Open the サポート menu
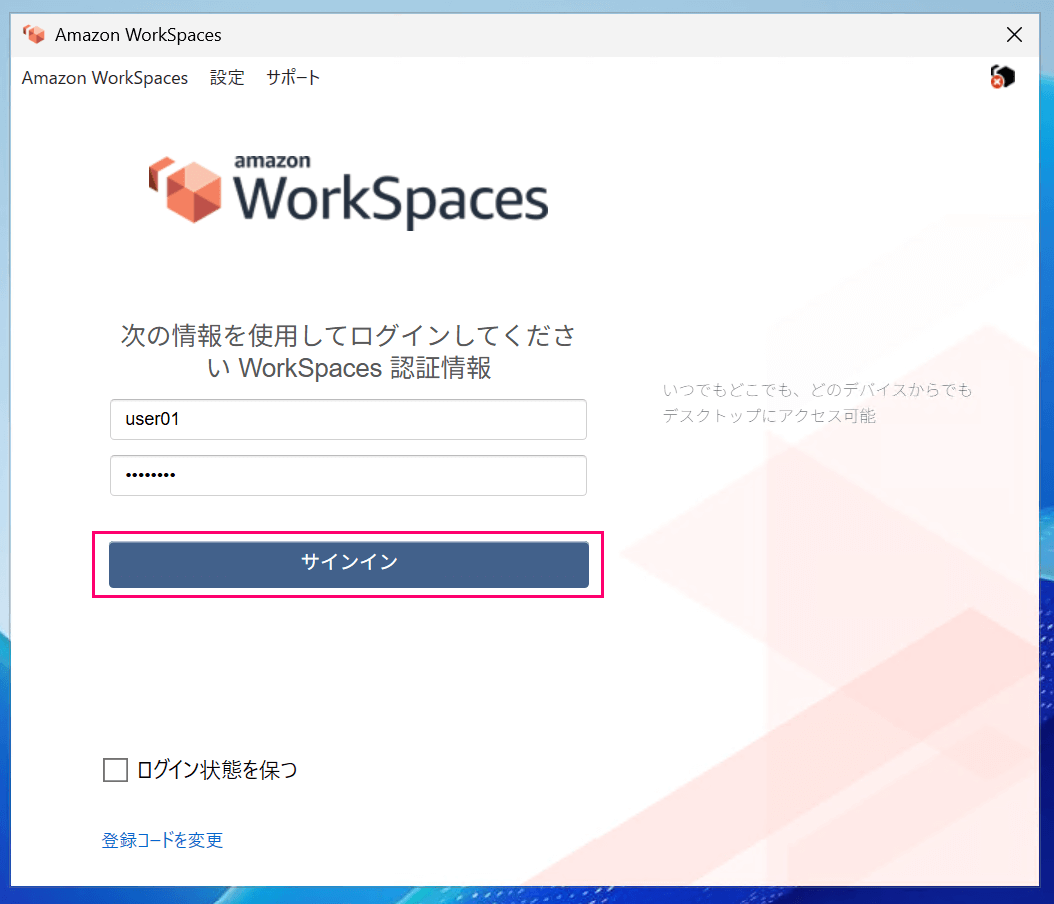This screenshot has width=1054, height=904. coord(293,78)
